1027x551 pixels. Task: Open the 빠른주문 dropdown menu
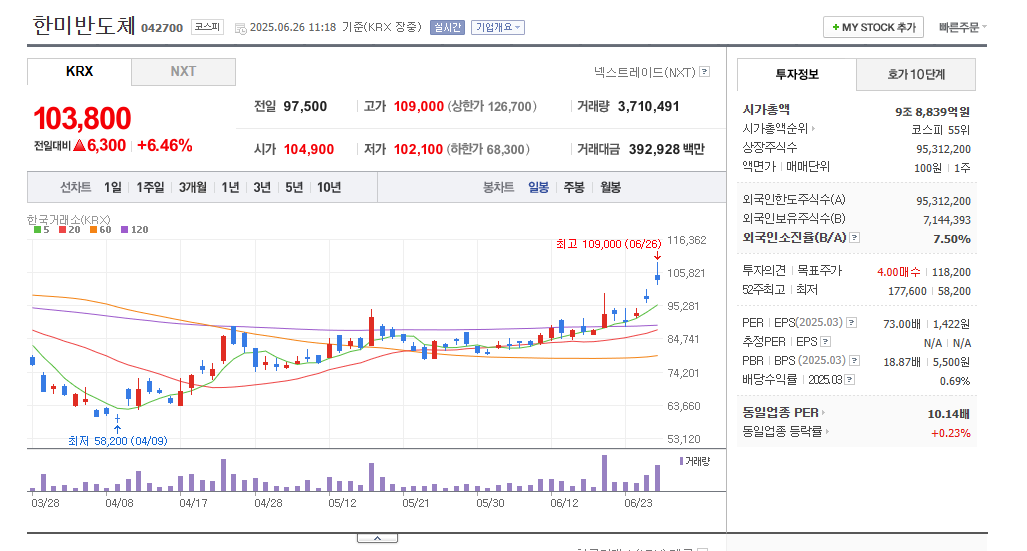tap(962, 28)
